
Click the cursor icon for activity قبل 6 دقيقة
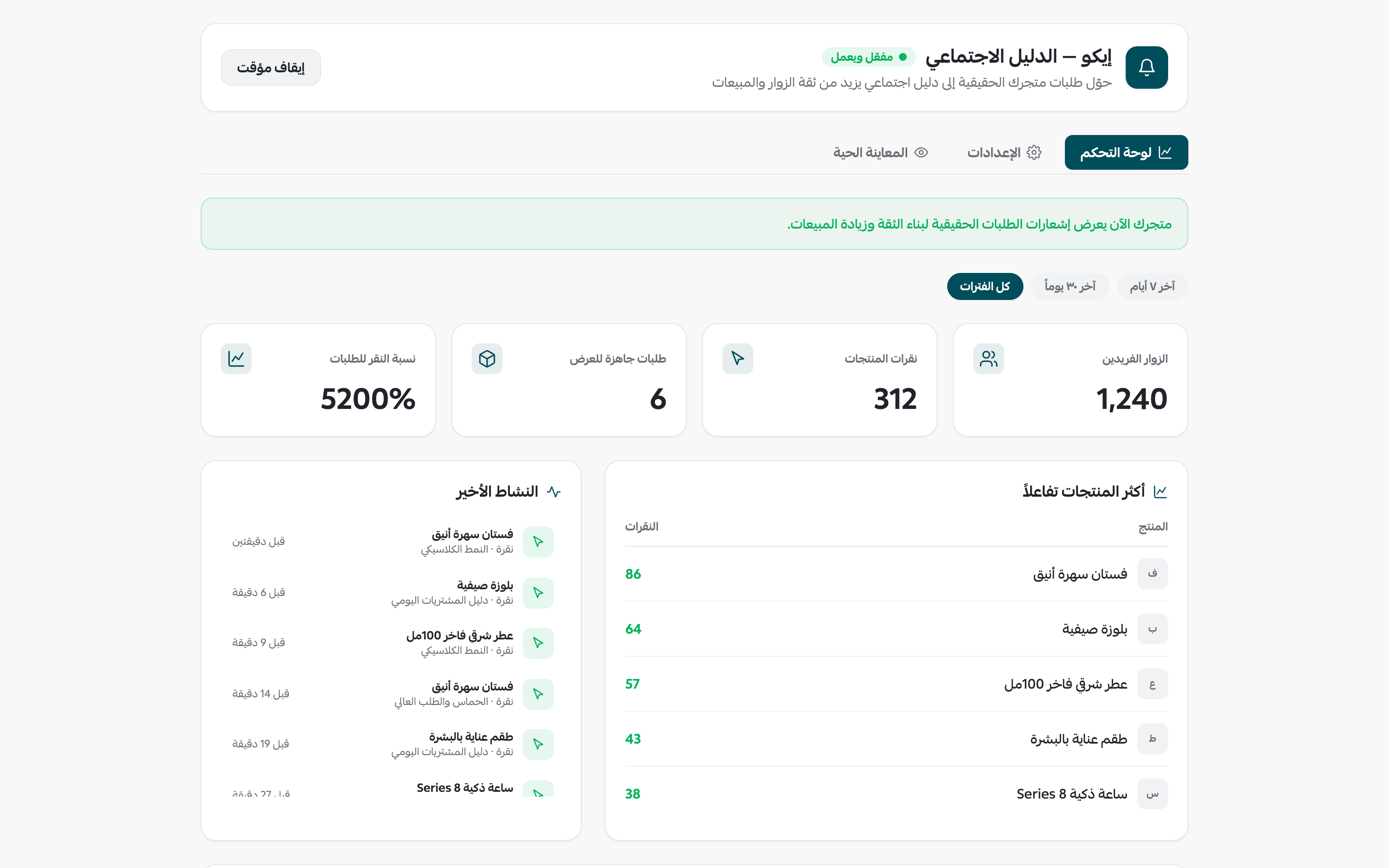pos(538,593)
